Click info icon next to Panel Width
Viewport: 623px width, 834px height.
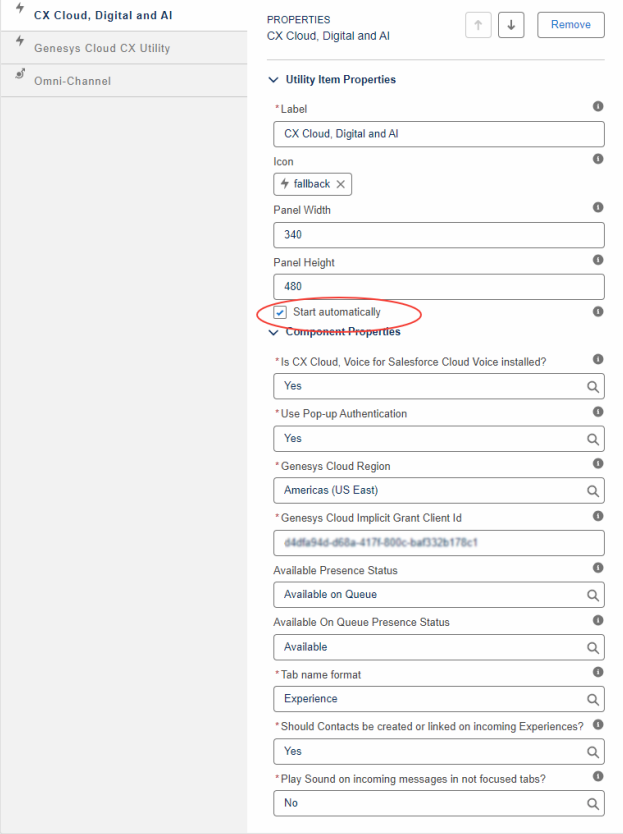point(598,208)
